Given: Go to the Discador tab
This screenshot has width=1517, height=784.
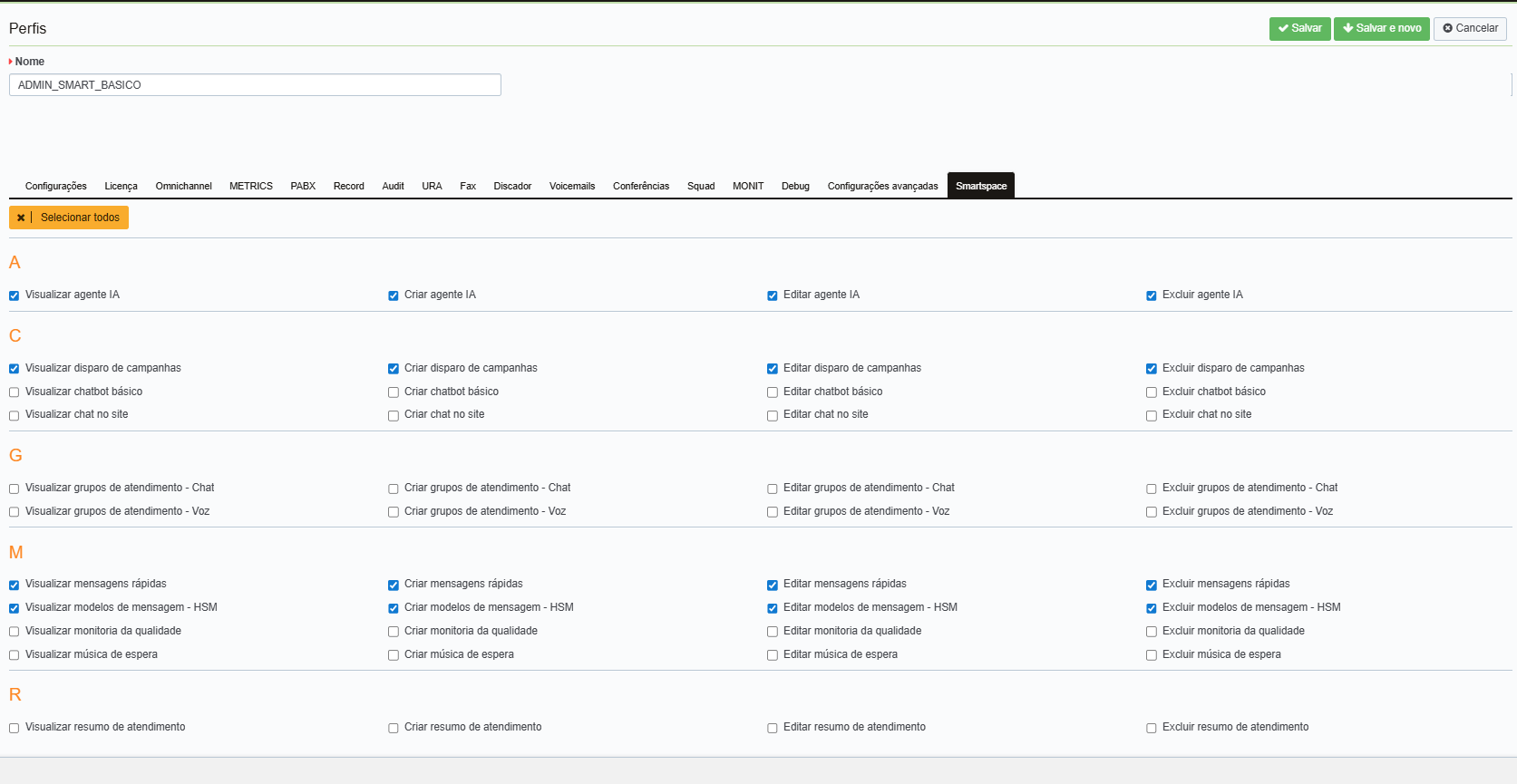Looking at the screenshot, I should (x=512, y=186).
